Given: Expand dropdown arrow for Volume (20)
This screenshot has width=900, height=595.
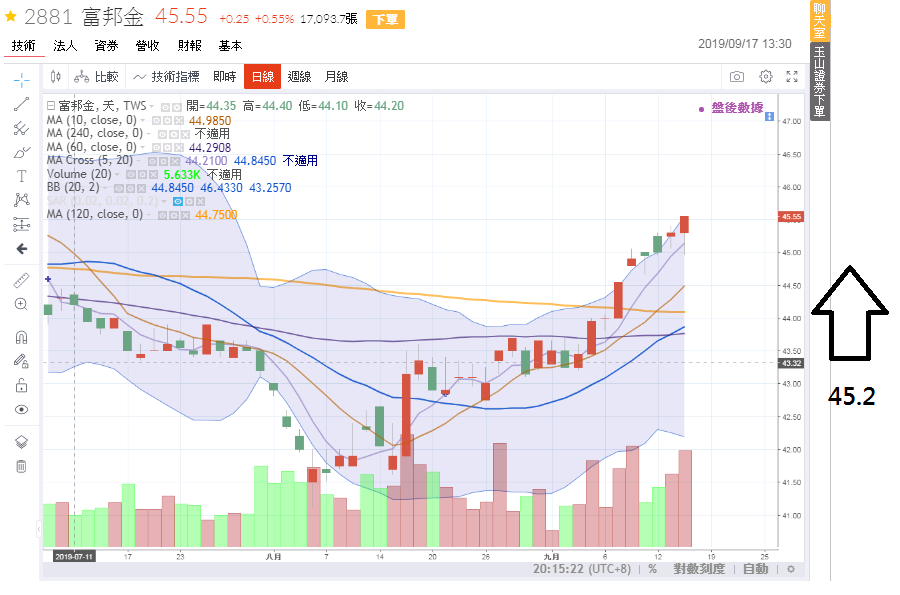Looking at the screenshot, I should [118, 174].
